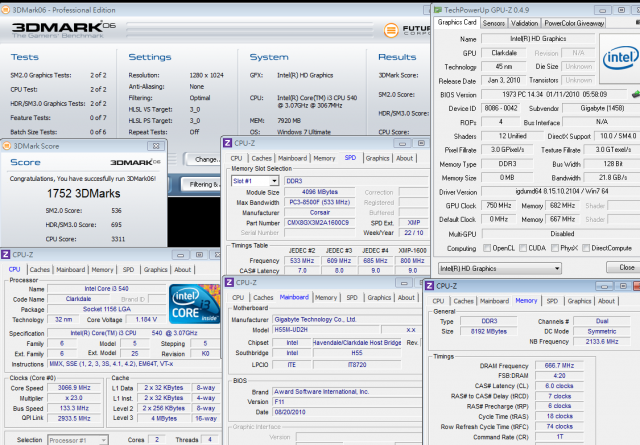Close the 3DMark Score dialog
The width and height of the screenshot is (640, 445).
[156, 146]
